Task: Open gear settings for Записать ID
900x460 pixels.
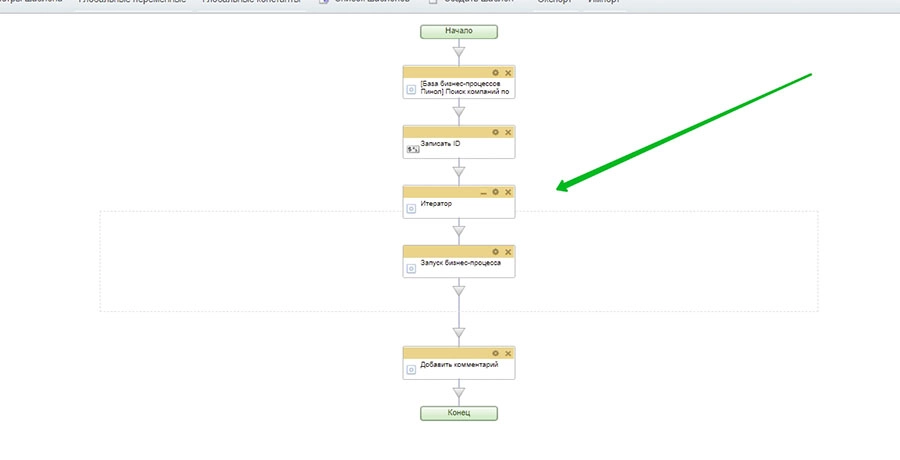Action: click(x=496, y=132)
